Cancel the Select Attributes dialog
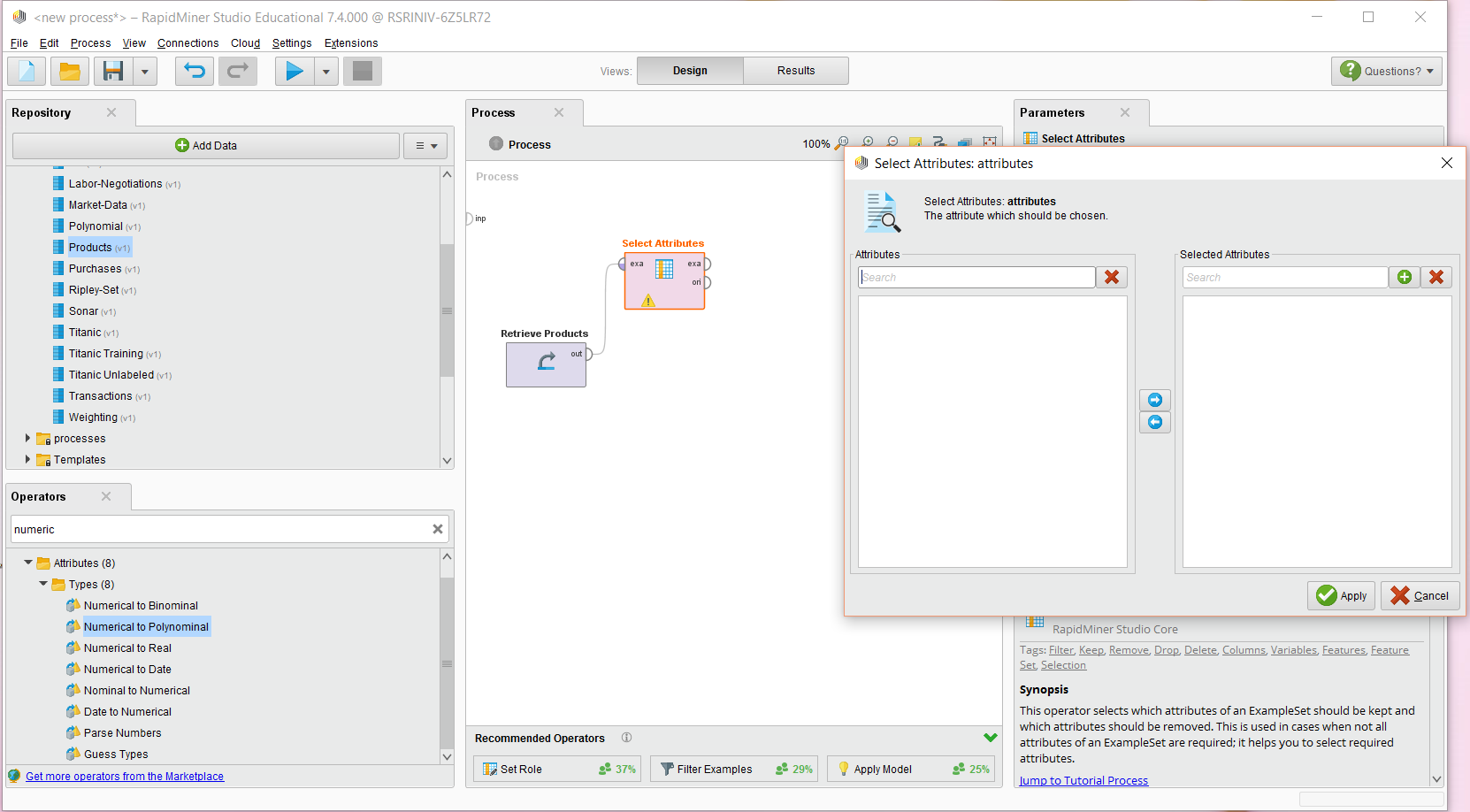Viewport: 1470px width, 812px height. click(x=1420, y=595)
